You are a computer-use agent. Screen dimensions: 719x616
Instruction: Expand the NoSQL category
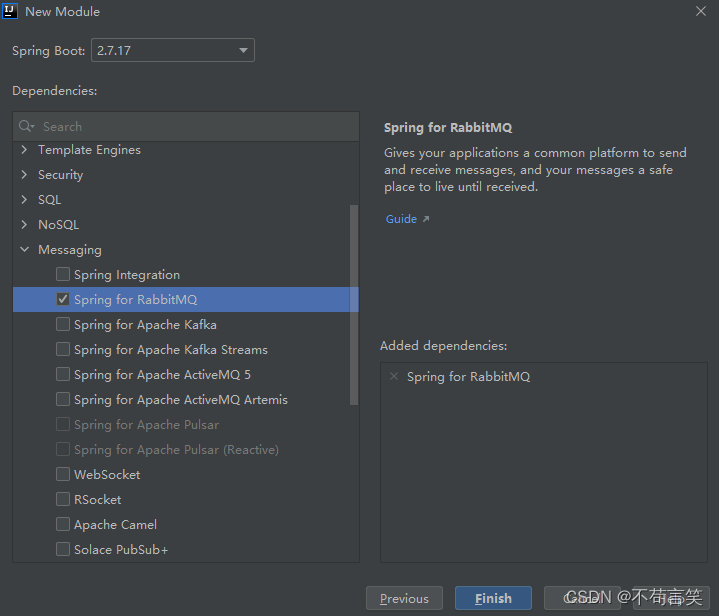[24, 225]
